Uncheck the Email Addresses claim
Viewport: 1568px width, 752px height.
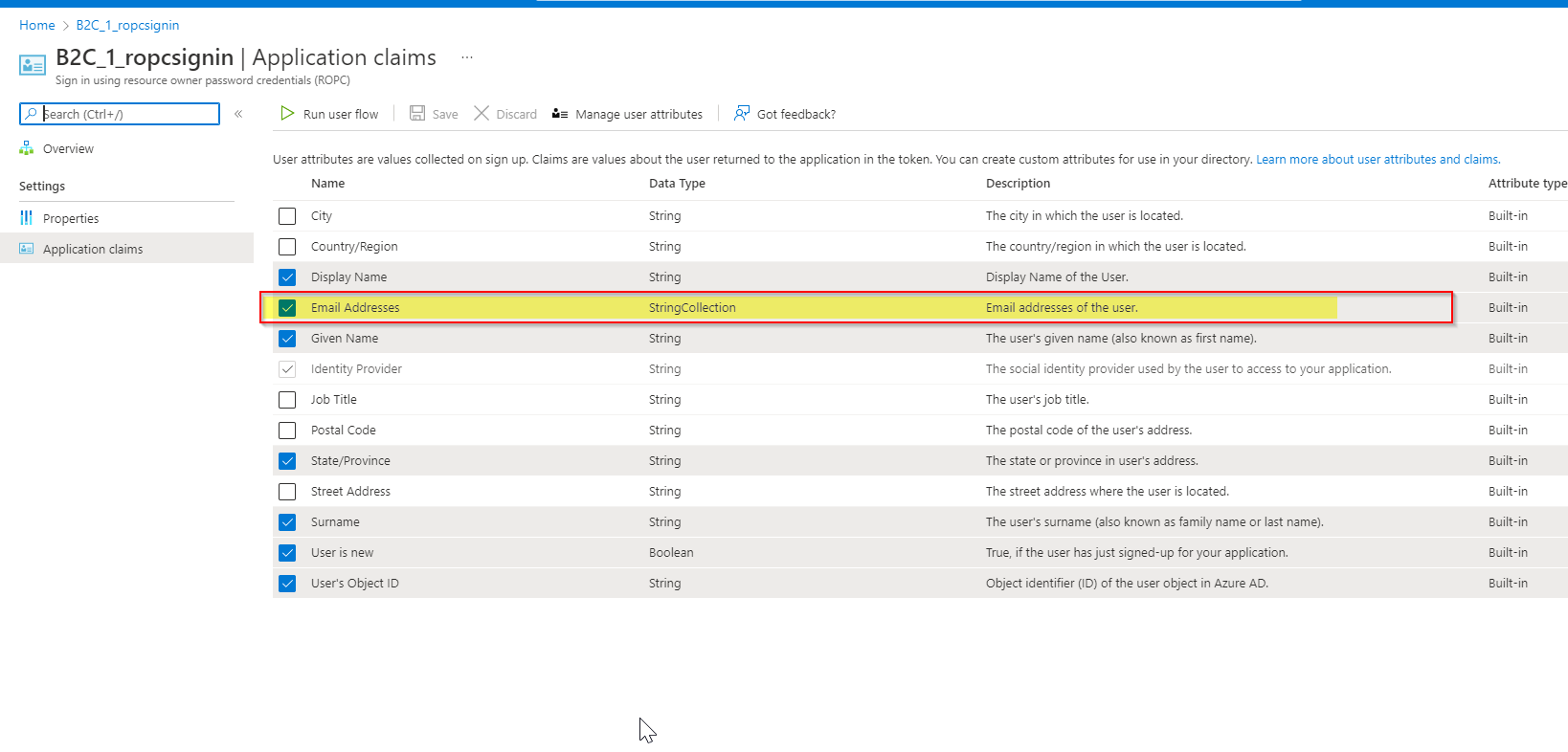(x=287, y=308)
